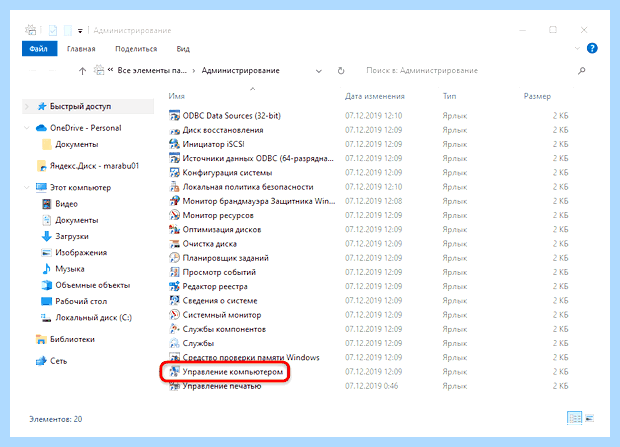Select Объемные объекты in the navigation pane
The height and width of the screenshot is (447, 620).
coord(93,285)
